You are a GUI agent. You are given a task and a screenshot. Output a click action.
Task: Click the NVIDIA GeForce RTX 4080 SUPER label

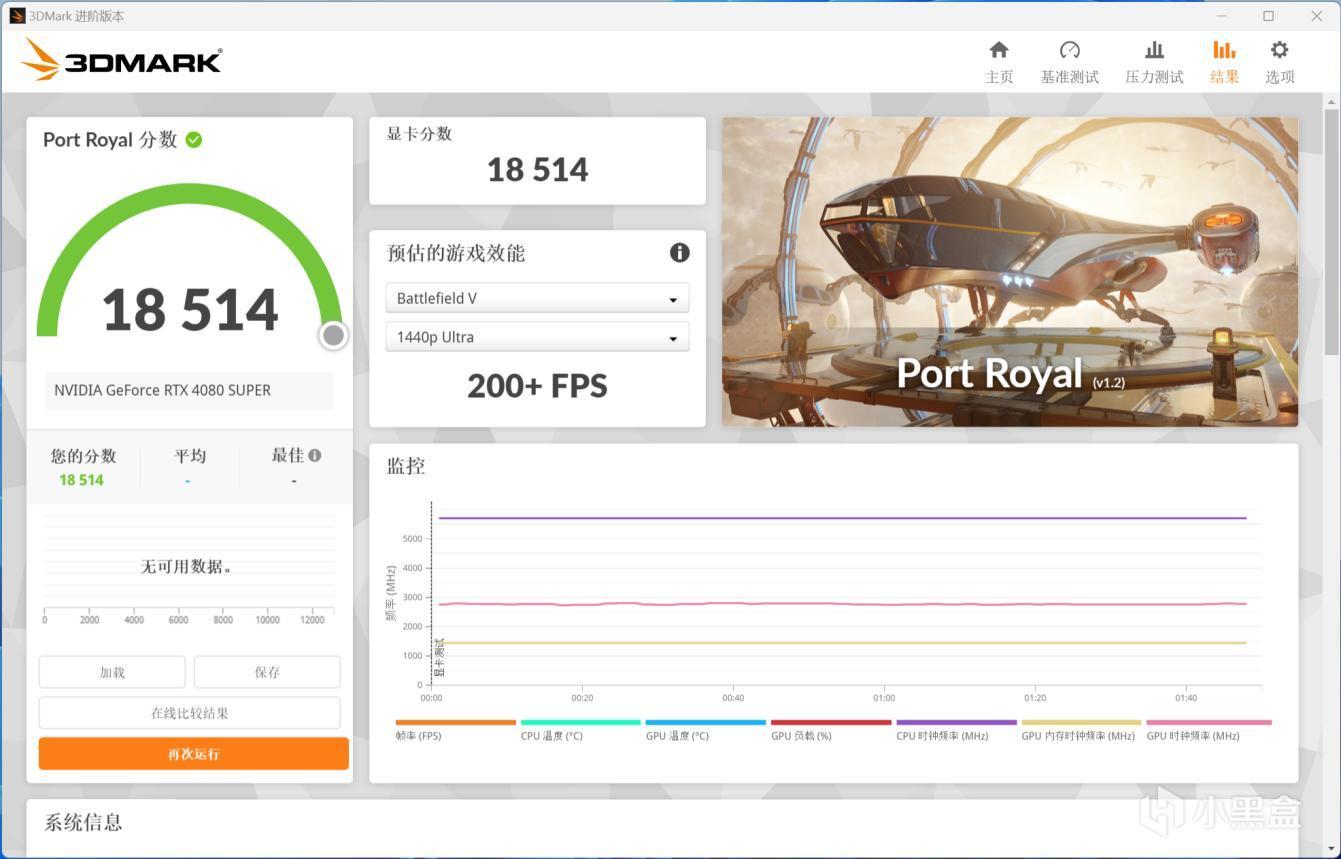tap(162, 390)
